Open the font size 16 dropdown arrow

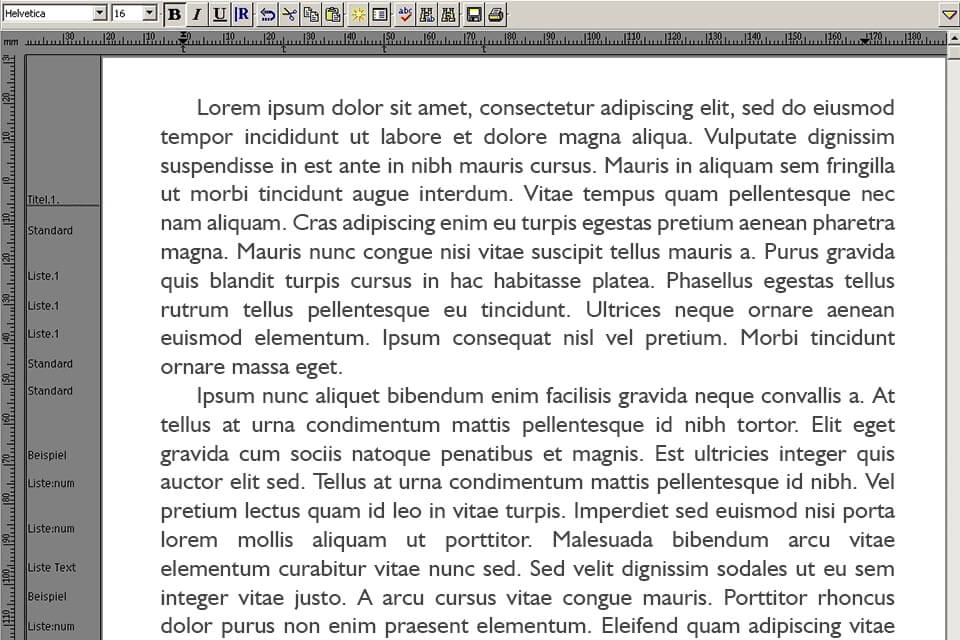(x=150, y=13)
